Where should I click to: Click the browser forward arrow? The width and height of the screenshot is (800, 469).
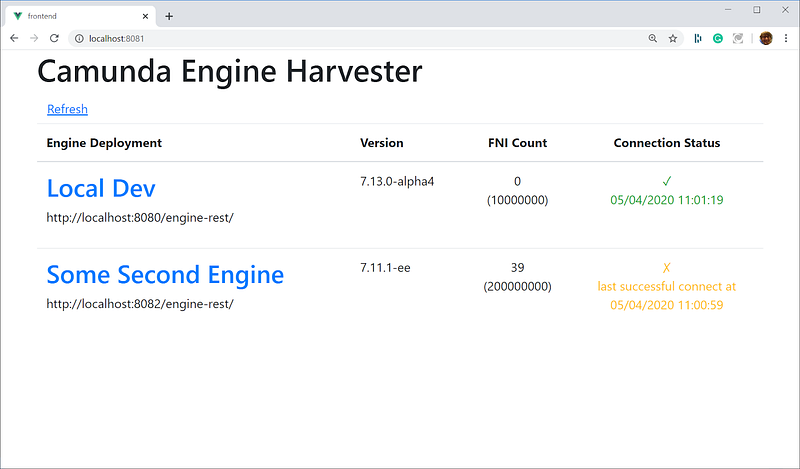coord(34,38)
